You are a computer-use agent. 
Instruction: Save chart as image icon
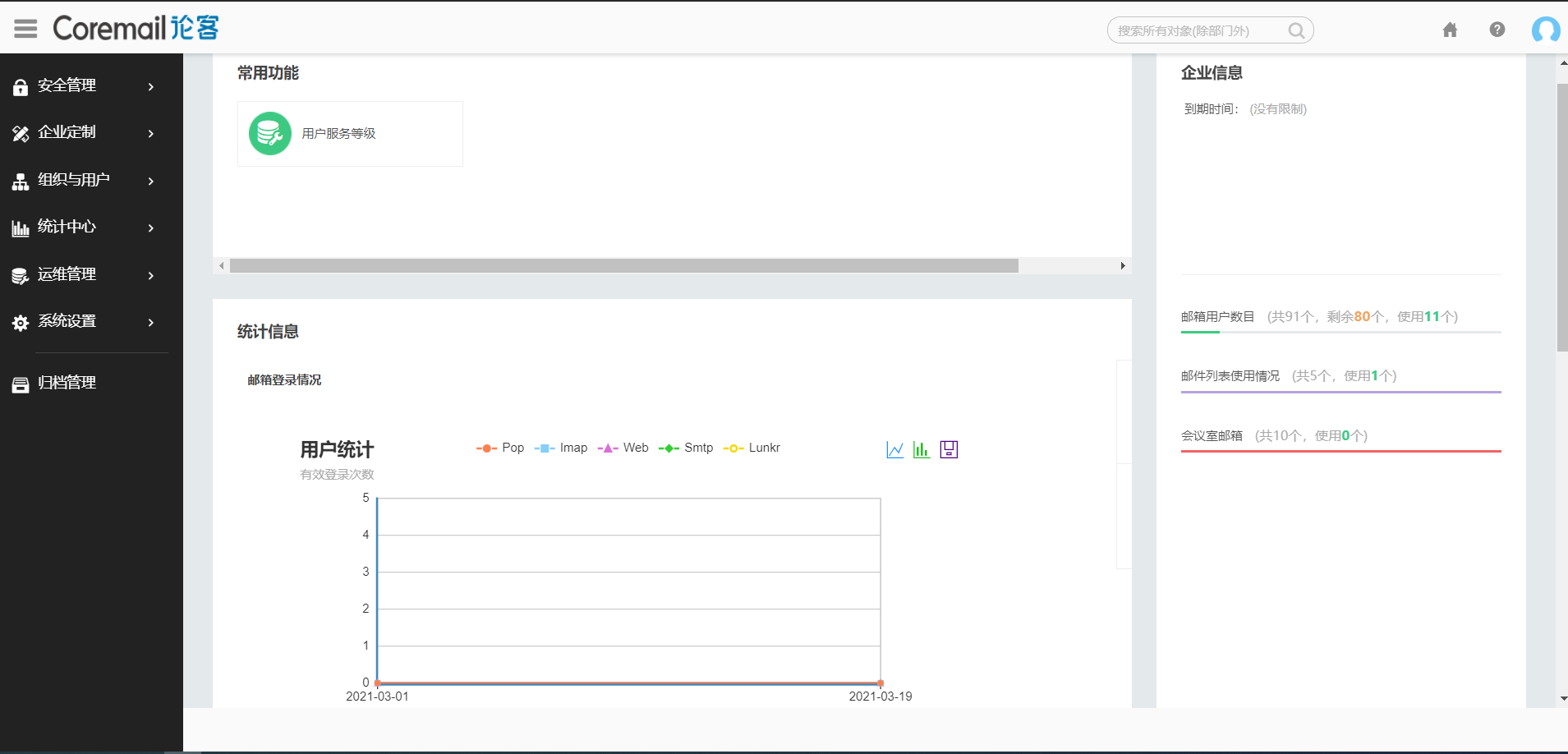[949, 449]
